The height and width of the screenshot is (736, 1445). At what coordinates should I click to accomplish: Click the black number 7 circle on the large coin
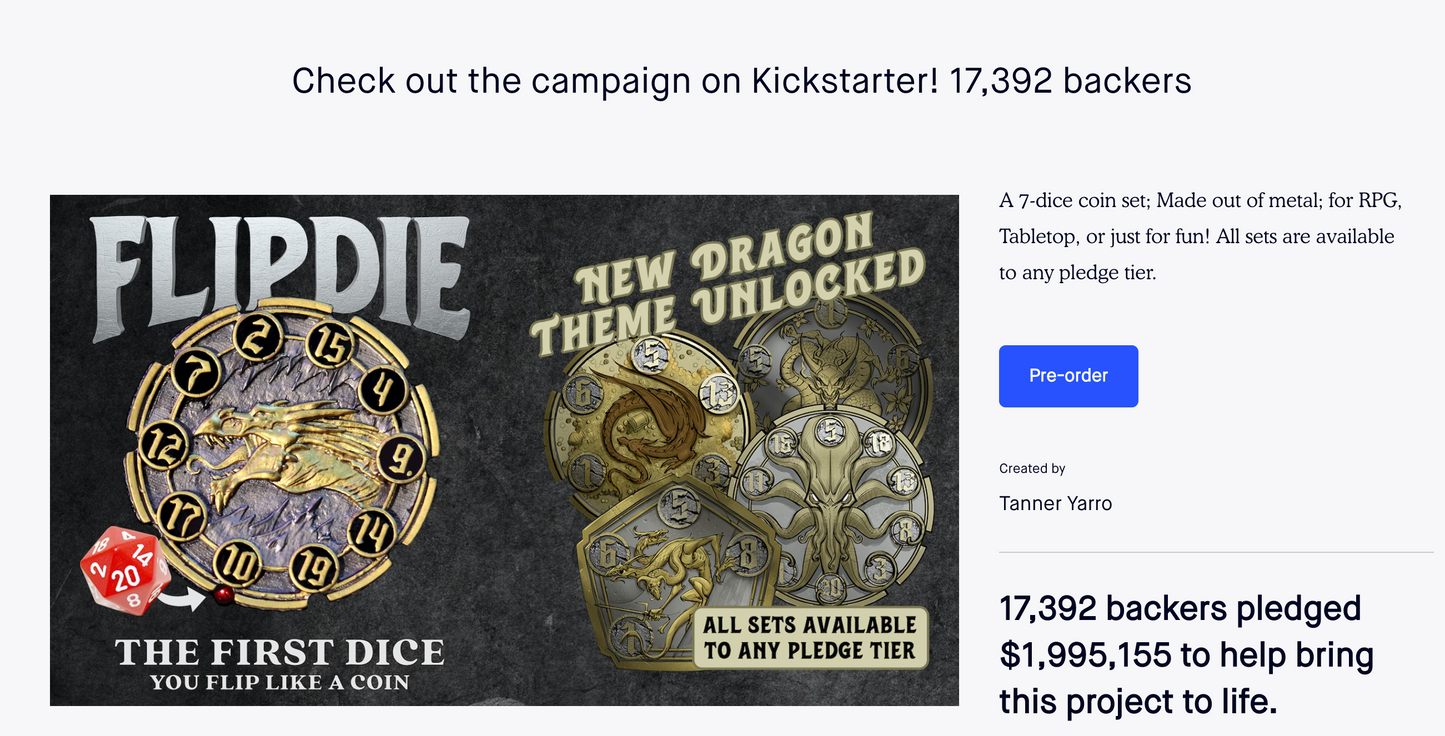coord(195,374)
